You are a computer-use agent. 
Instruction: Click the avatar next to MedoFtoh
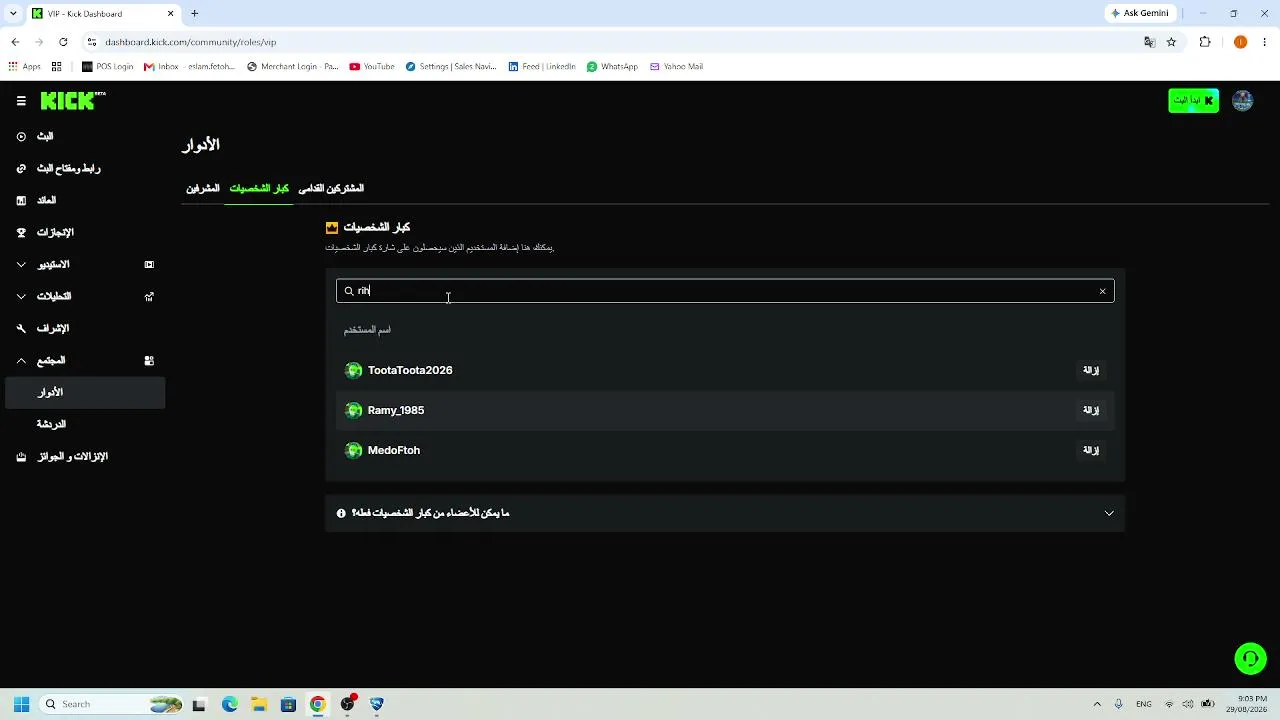pos(353,450)
